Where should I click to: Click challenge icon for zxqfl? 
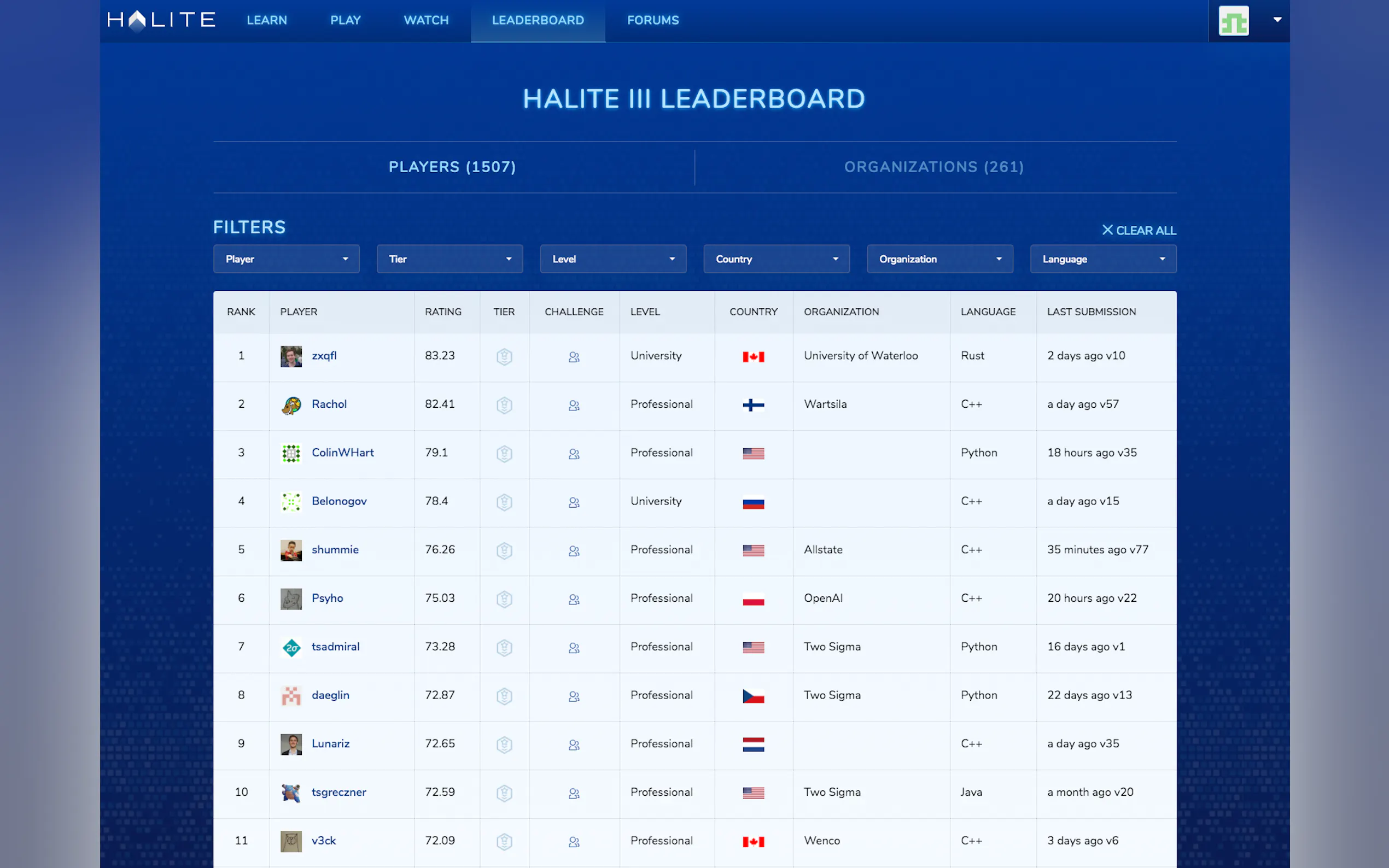point(574,356)
